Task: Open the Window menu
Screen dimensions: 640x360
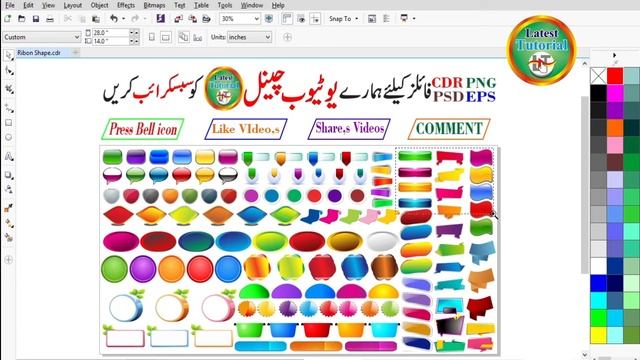Action: 252,5
